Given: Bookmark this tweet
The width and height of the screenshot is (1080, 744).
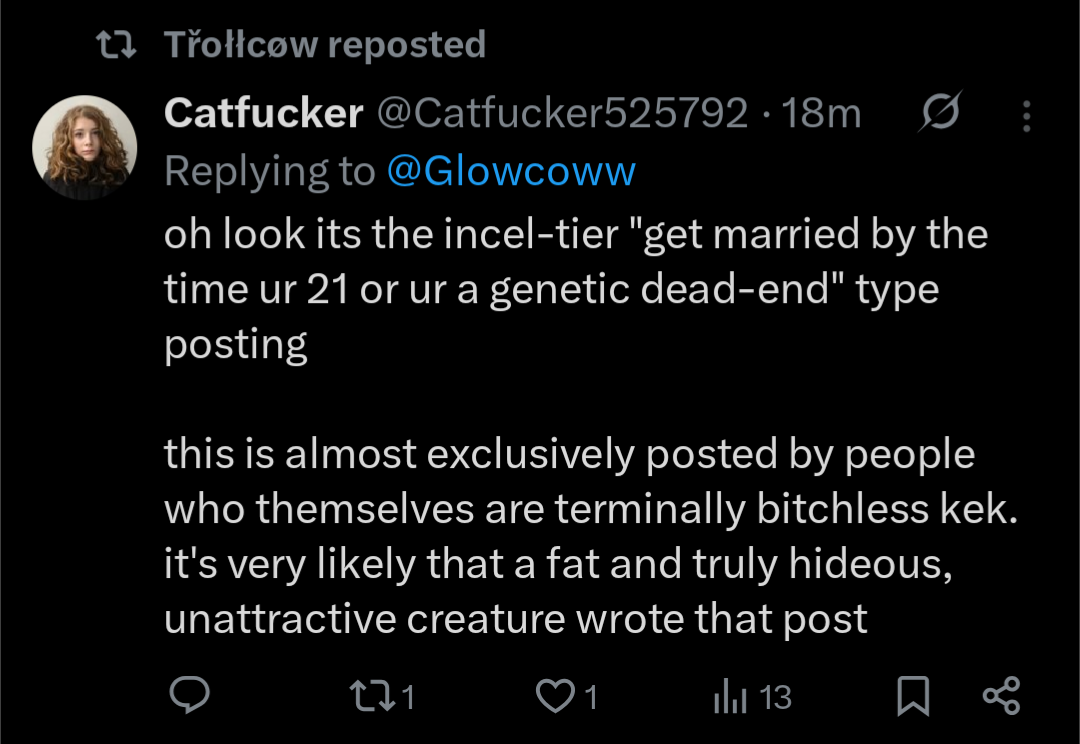Looking at the screenshot, I should click(x=912, y=696).
